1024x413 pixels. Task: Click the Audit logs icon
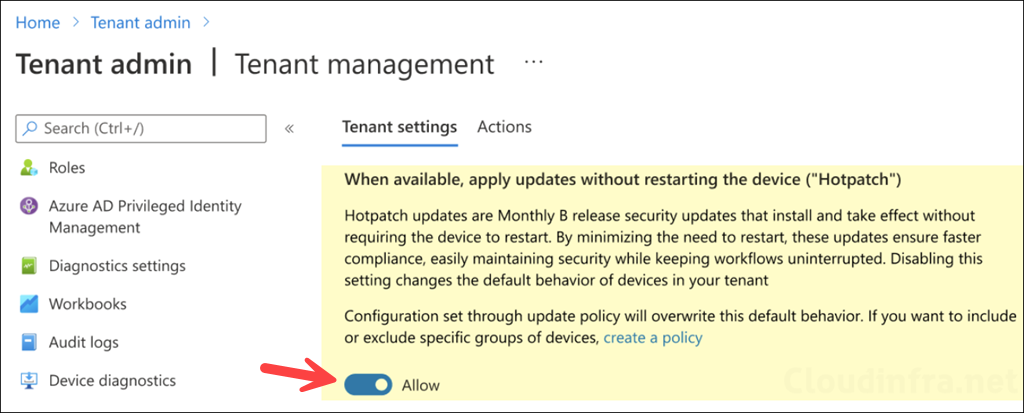tap(29, 342)
